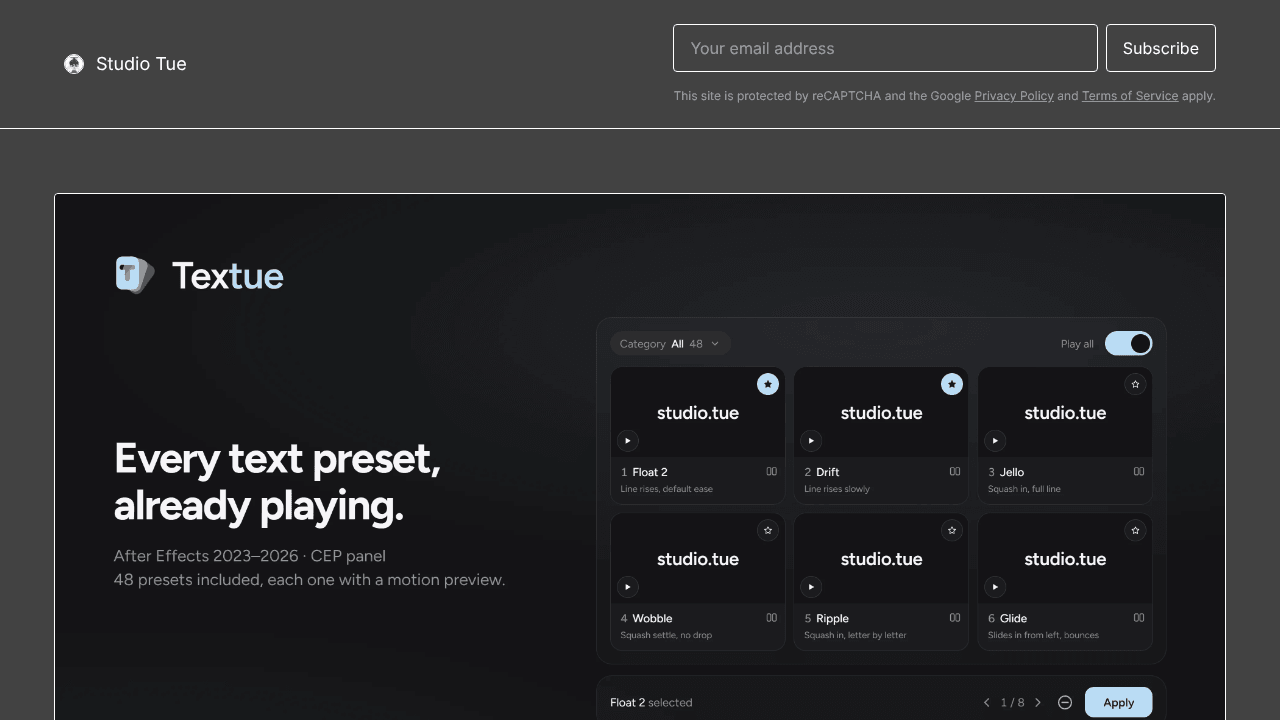Select the Jello preset thumbnail

(1065, 412)
